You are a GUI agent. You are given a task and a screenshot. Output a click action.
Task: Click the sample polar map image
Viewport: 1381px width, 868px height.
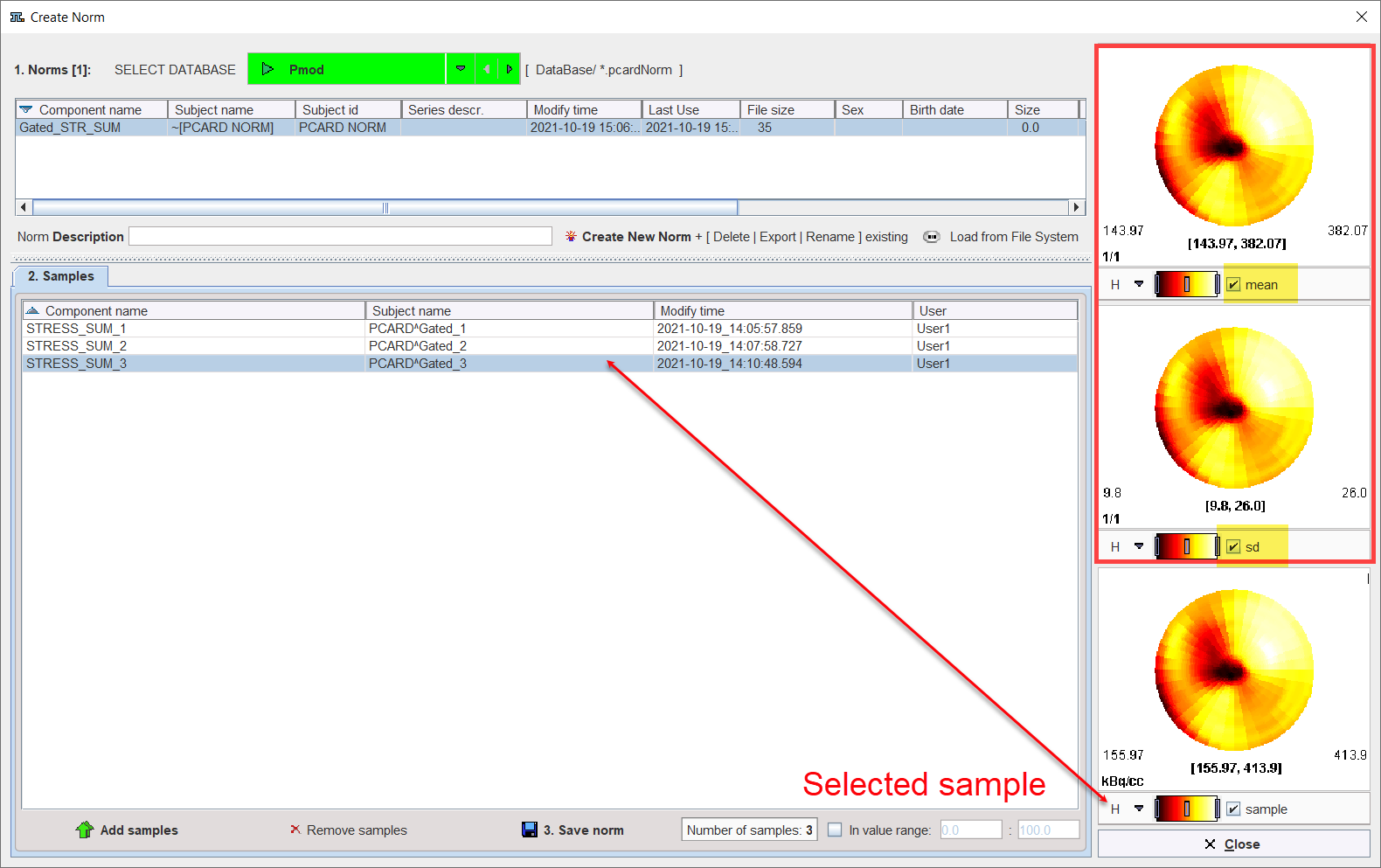1234,670
